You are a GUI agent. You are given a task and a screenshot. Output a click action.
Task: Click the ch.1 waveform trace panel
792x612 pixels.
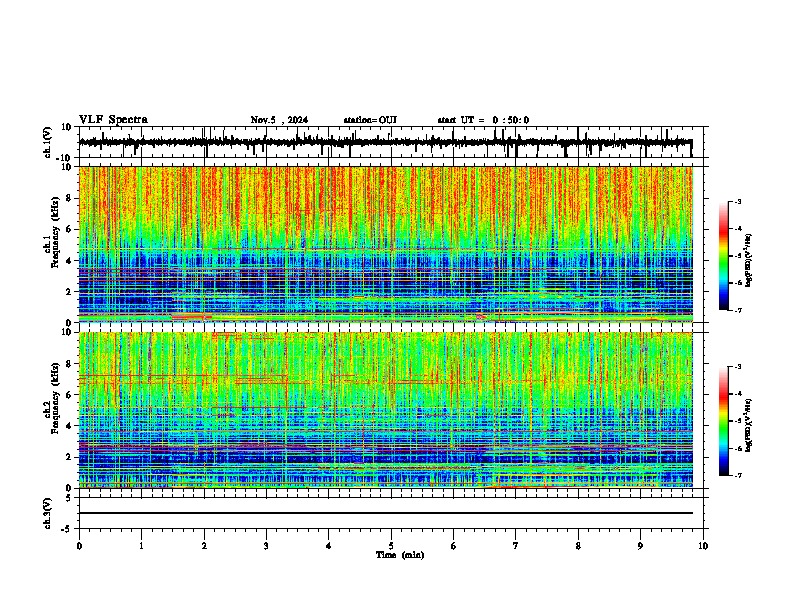coord(393,142)
